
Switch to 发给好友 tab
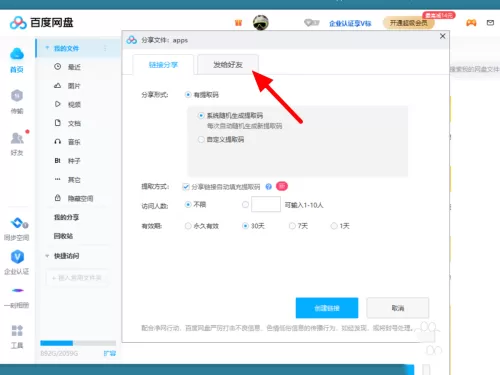click(228, 65)
